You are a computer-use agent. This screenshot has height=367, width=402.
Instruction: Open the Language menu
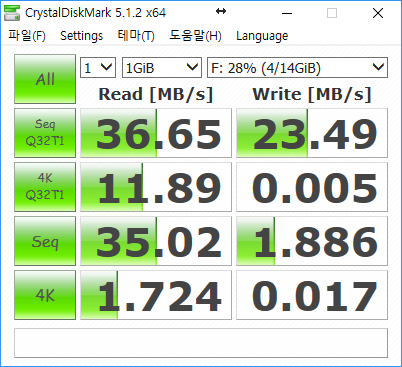point(262,36)
